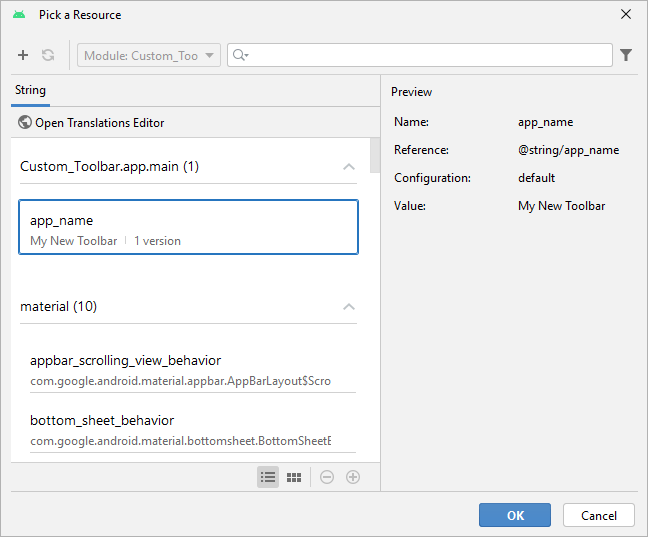Select the String tab
Image resolution: width=648 pixels, height=537 pixels.
click(x=30, y=90)
